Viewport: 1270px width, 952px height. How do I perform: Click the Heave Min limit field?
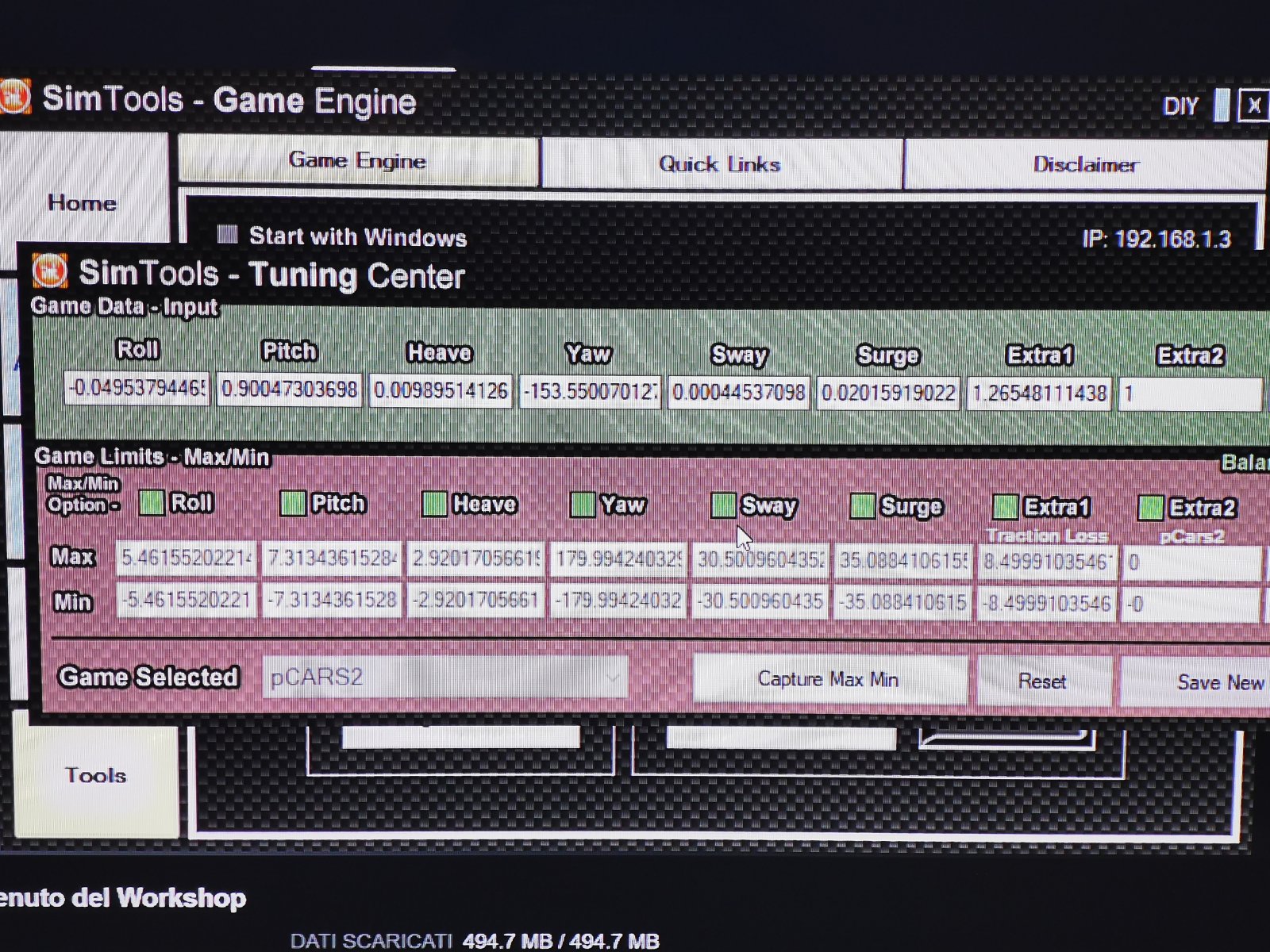point(476,601)
